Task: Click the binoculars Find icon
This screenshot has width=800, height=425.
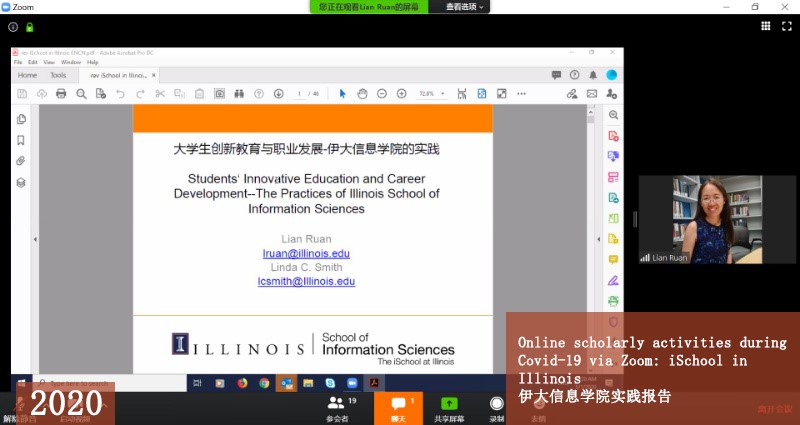Action: [239, 94]
